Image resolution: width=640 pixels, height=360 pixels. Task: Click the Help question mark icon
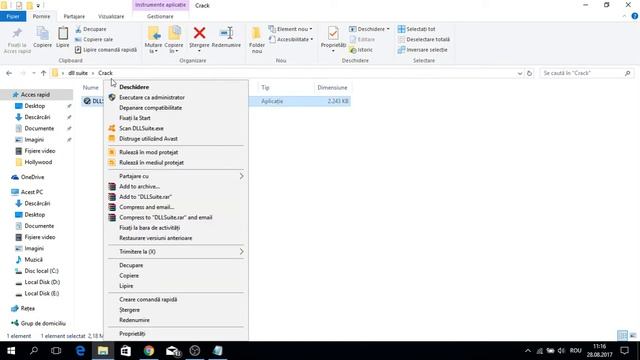(634, 16)
